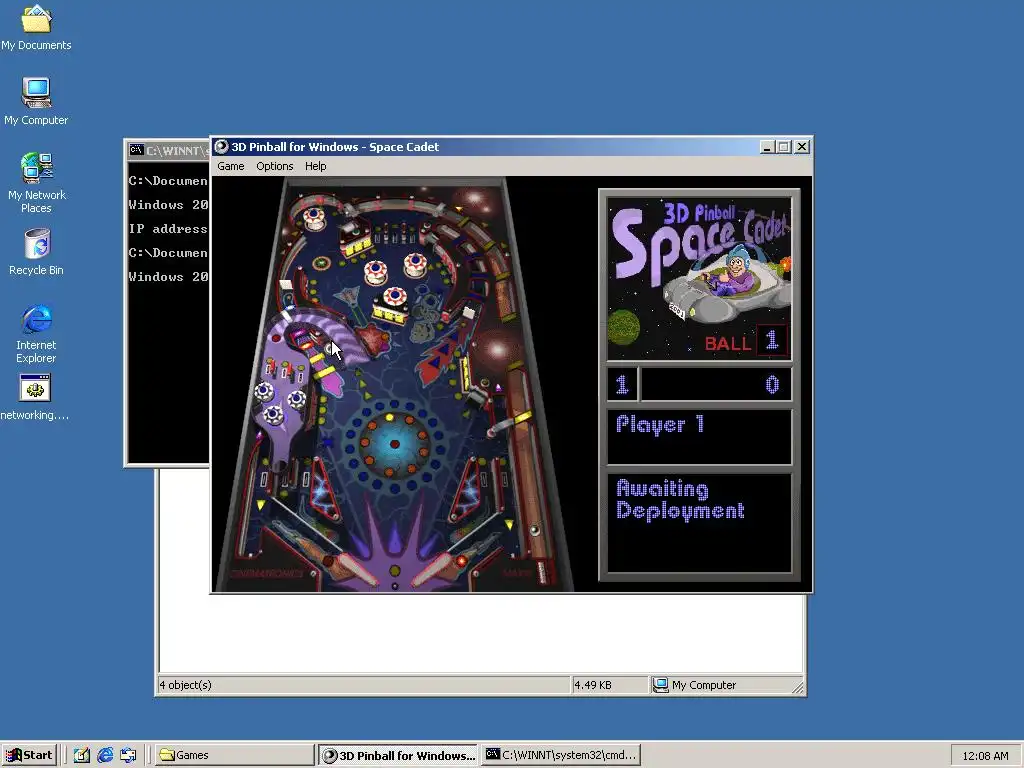This screenshot has height=768, width=1024.
Task: Select My Network Places desktop icon
Action: tap(36, 183)
